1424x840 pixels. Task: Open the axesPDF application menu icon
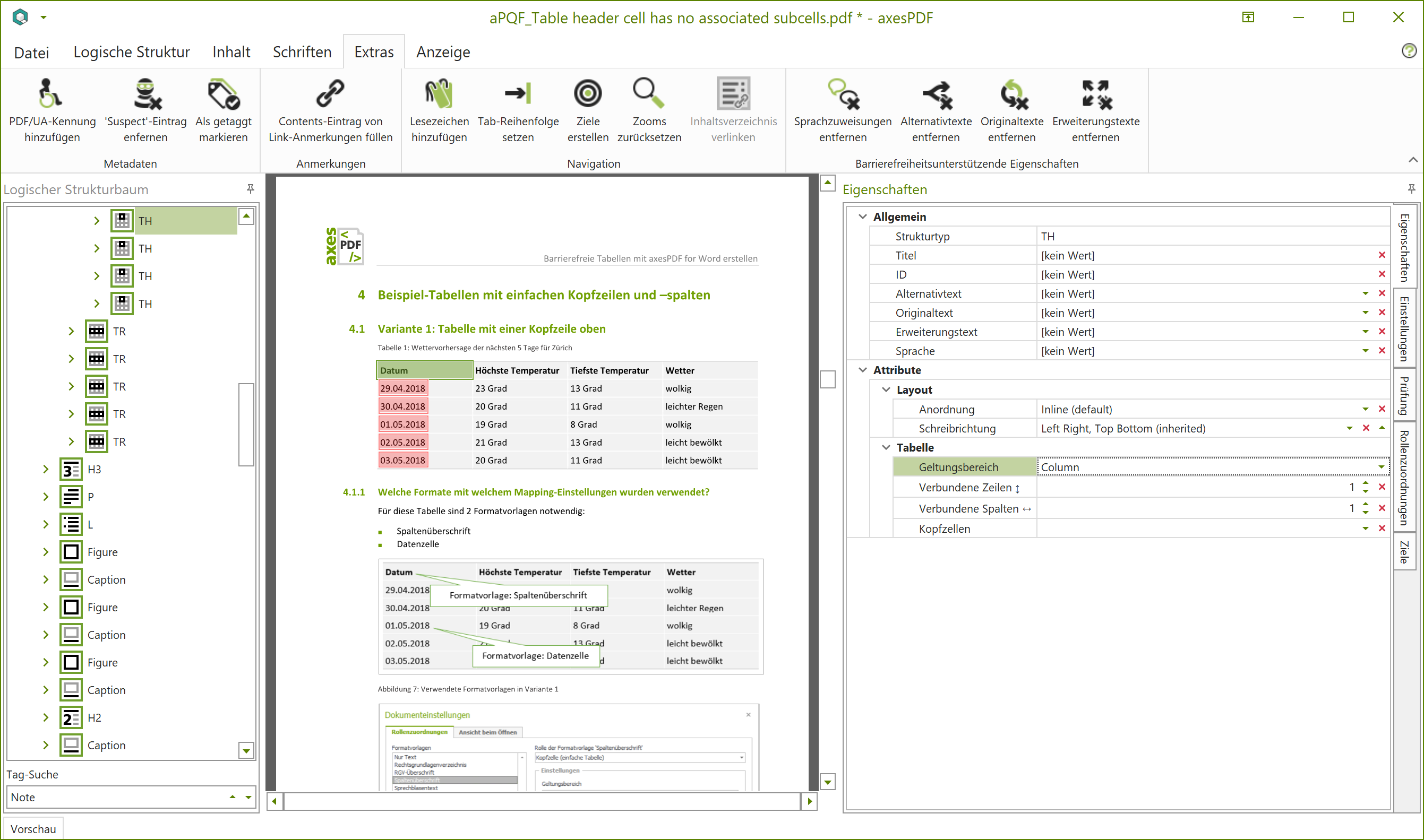[20, 17]
